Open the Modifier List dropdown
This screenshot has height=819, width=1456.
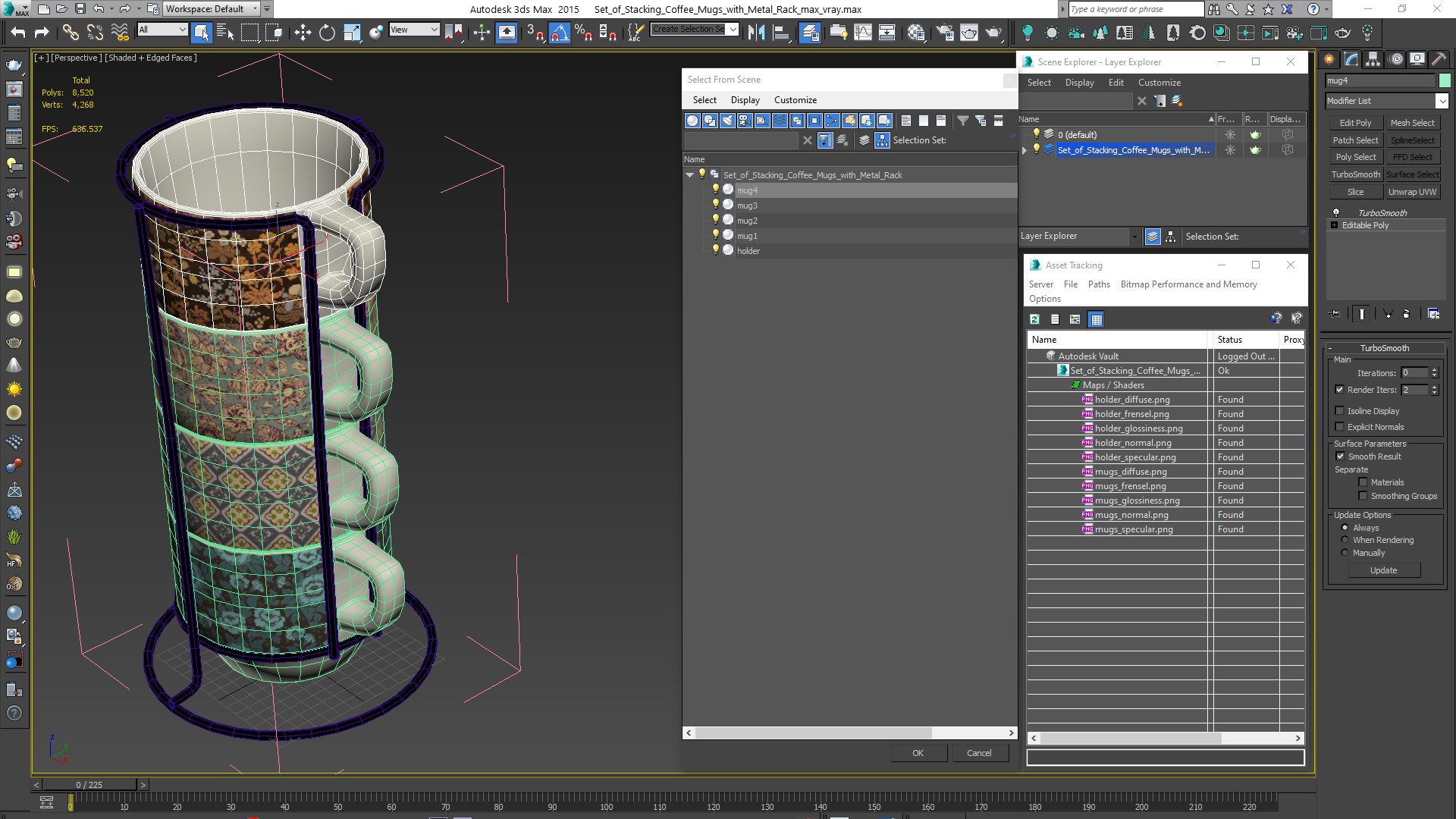[1442, 101]
